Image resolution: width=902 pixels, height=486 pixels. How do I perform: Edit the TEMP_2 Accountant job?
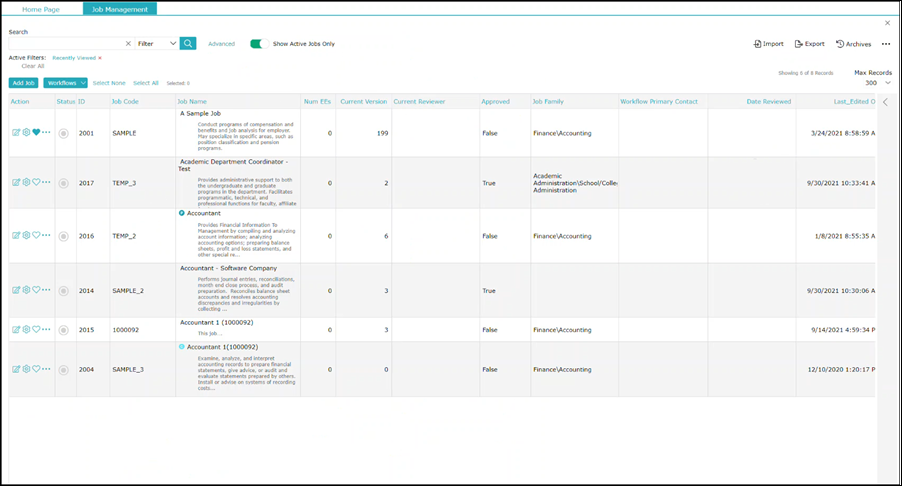[x=16, y=235]
